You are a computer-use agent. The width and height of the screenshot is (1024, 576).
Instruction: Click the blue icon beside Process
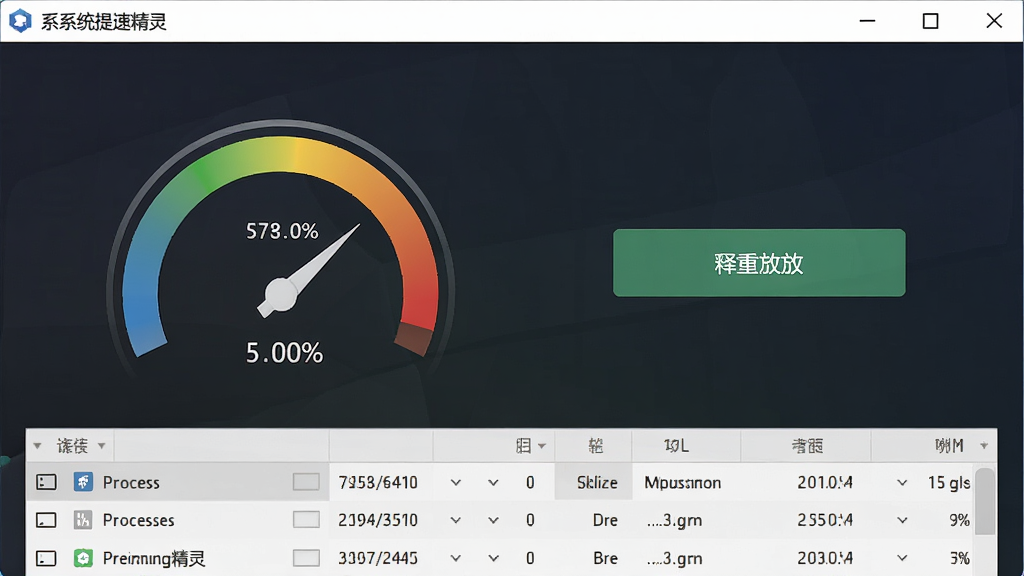(83, 482)
